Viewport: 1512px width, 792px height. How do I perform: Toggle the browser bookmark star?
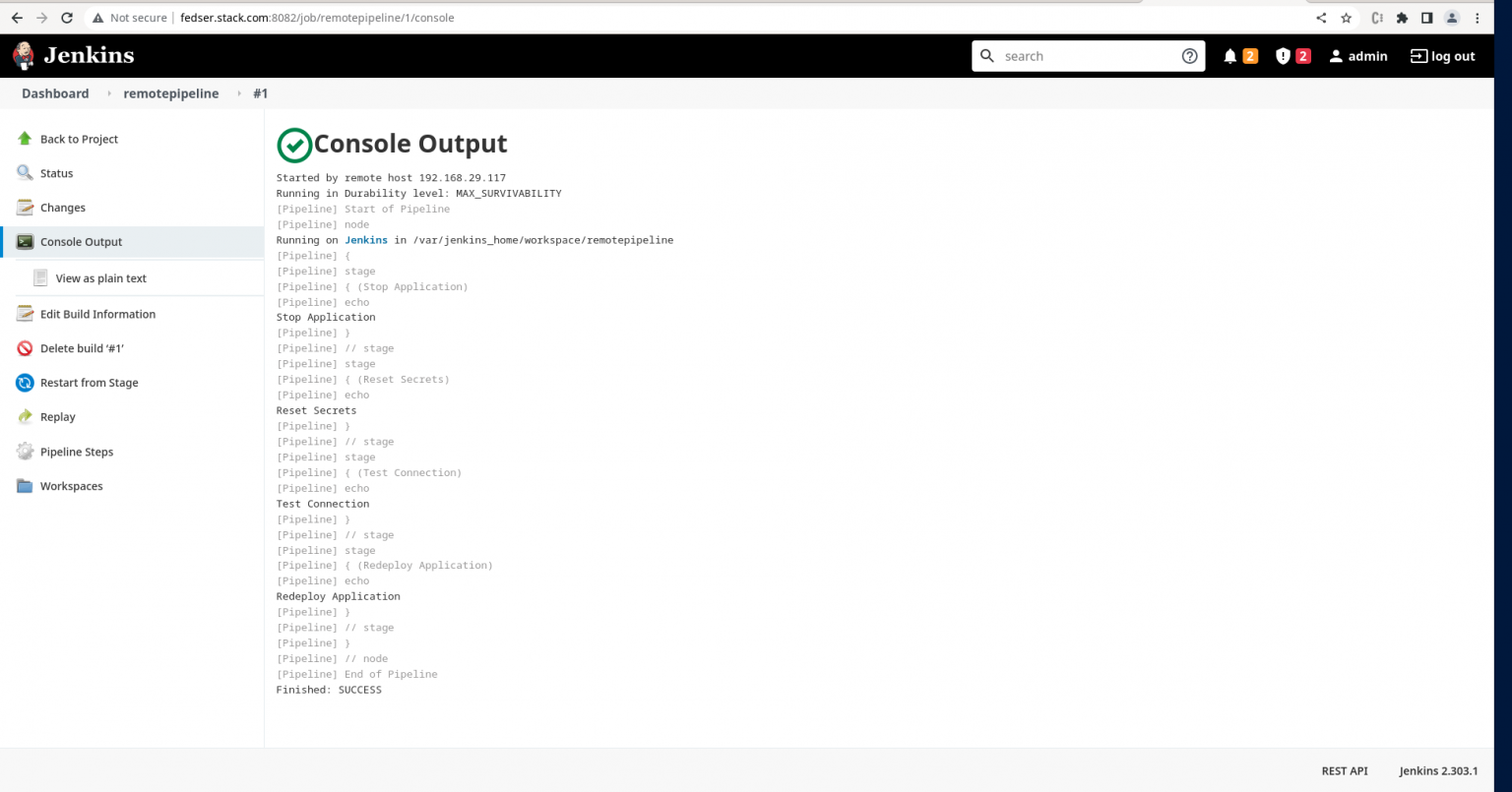click(1346, 17)
